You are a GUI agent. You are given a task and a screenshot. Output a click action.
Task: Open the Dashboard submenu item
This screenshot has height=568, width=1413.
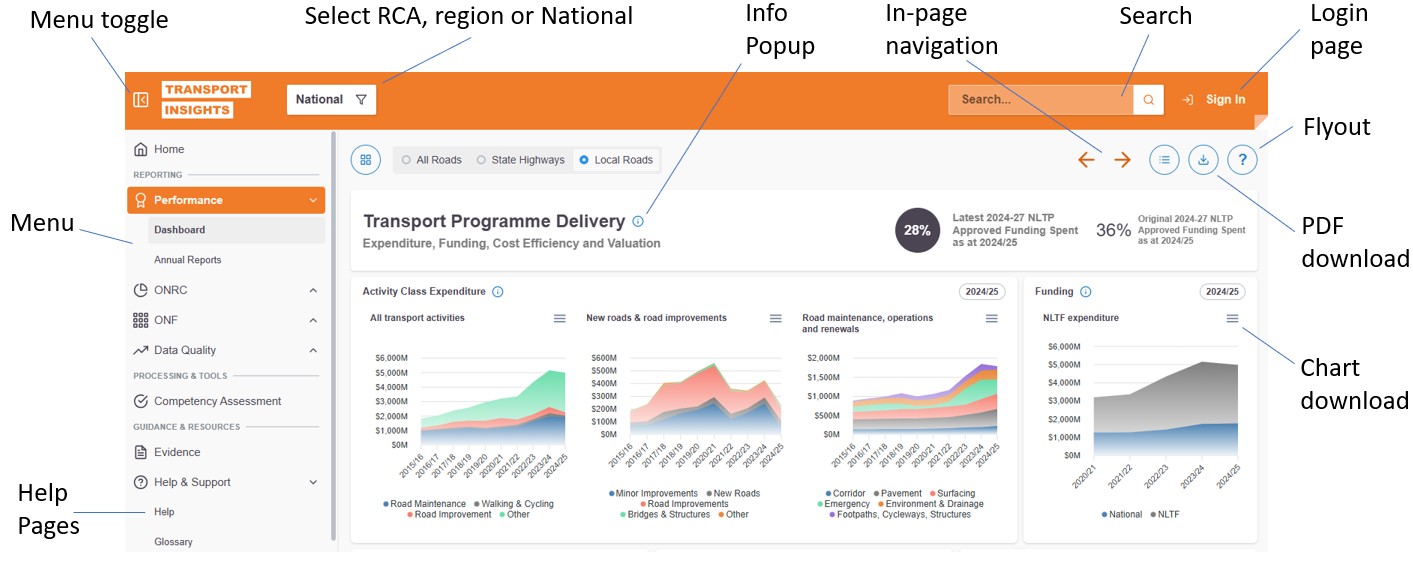coord(237,230)
